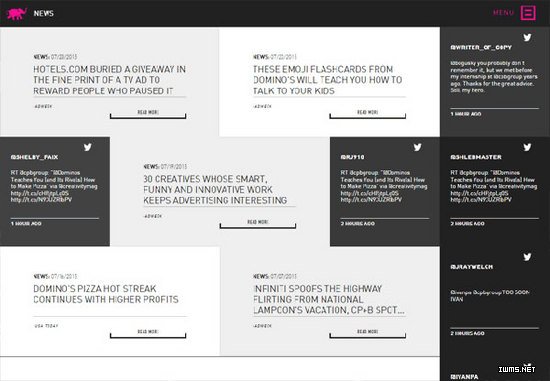Read more on Infiniti spoofs article
The height and width of the screenshot is (381, 550).
[368, 334]
